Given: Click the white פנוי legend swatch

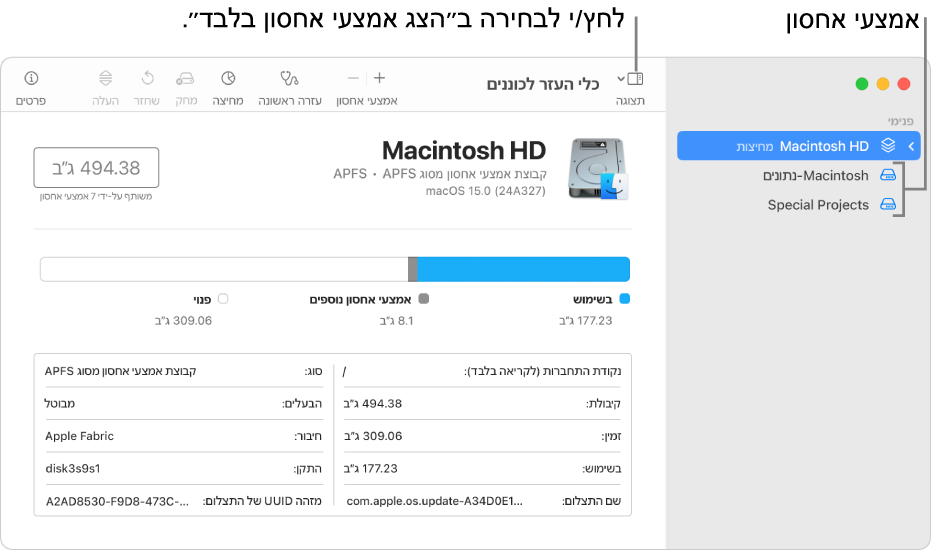Looking at the screenshot, I should (223, 299).
